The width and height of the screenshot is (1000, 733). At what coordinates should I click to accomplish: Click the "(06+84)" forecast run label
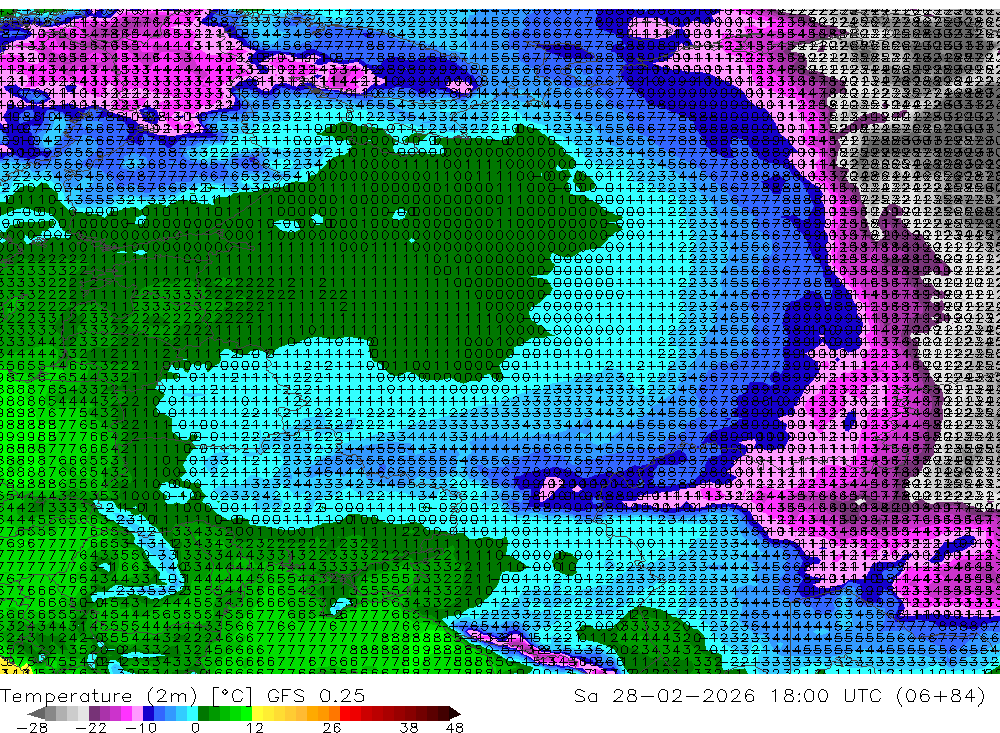pos(941,695)
